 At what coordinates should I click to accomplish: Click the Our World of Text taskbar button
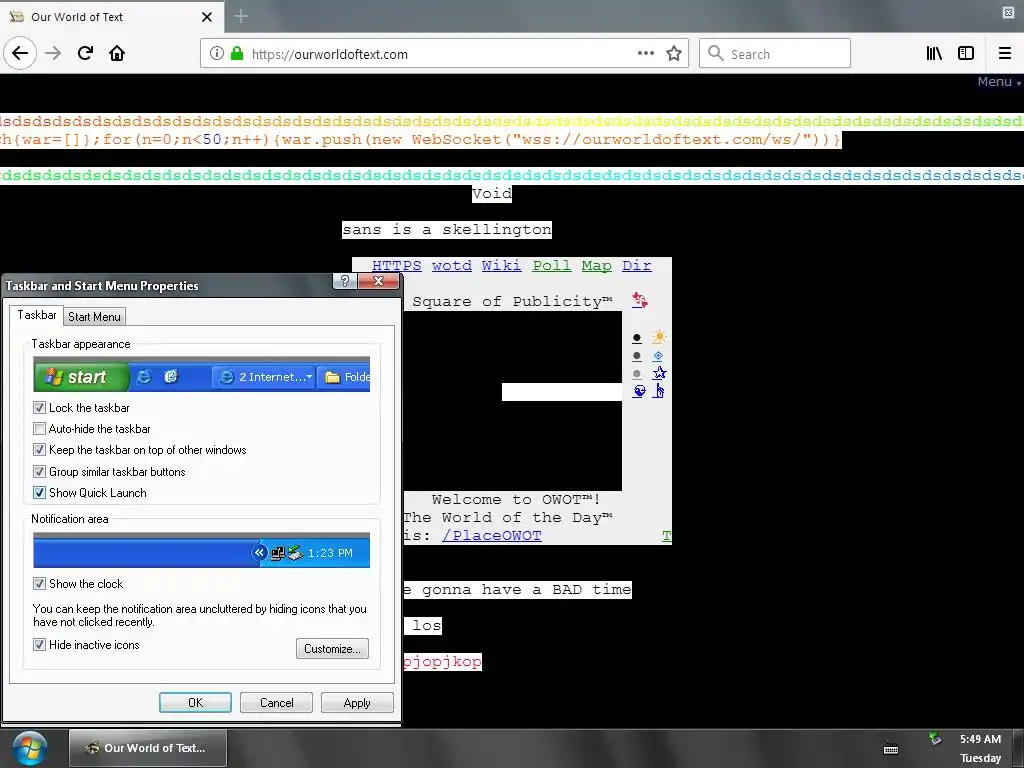[x=148, y=748]
